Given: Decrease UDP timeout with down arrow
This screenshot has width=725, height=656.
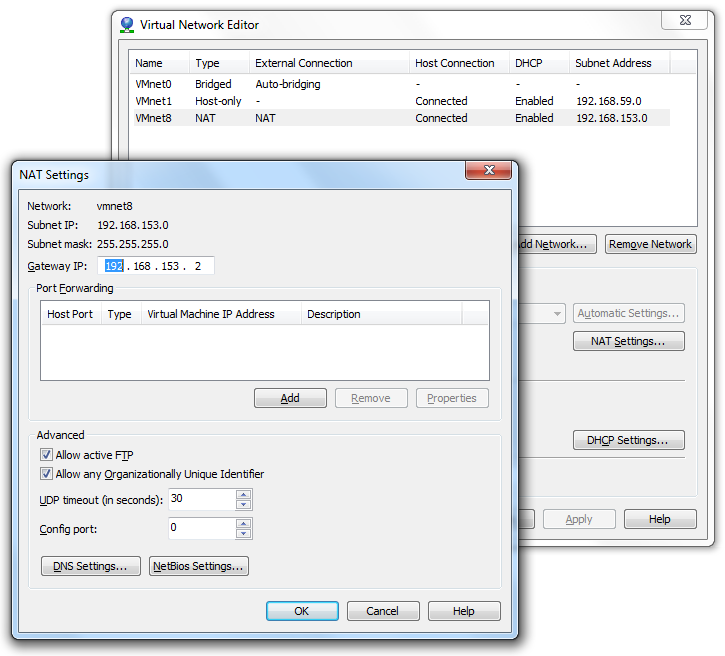Looking at the screenshot, I should point(243,504).
